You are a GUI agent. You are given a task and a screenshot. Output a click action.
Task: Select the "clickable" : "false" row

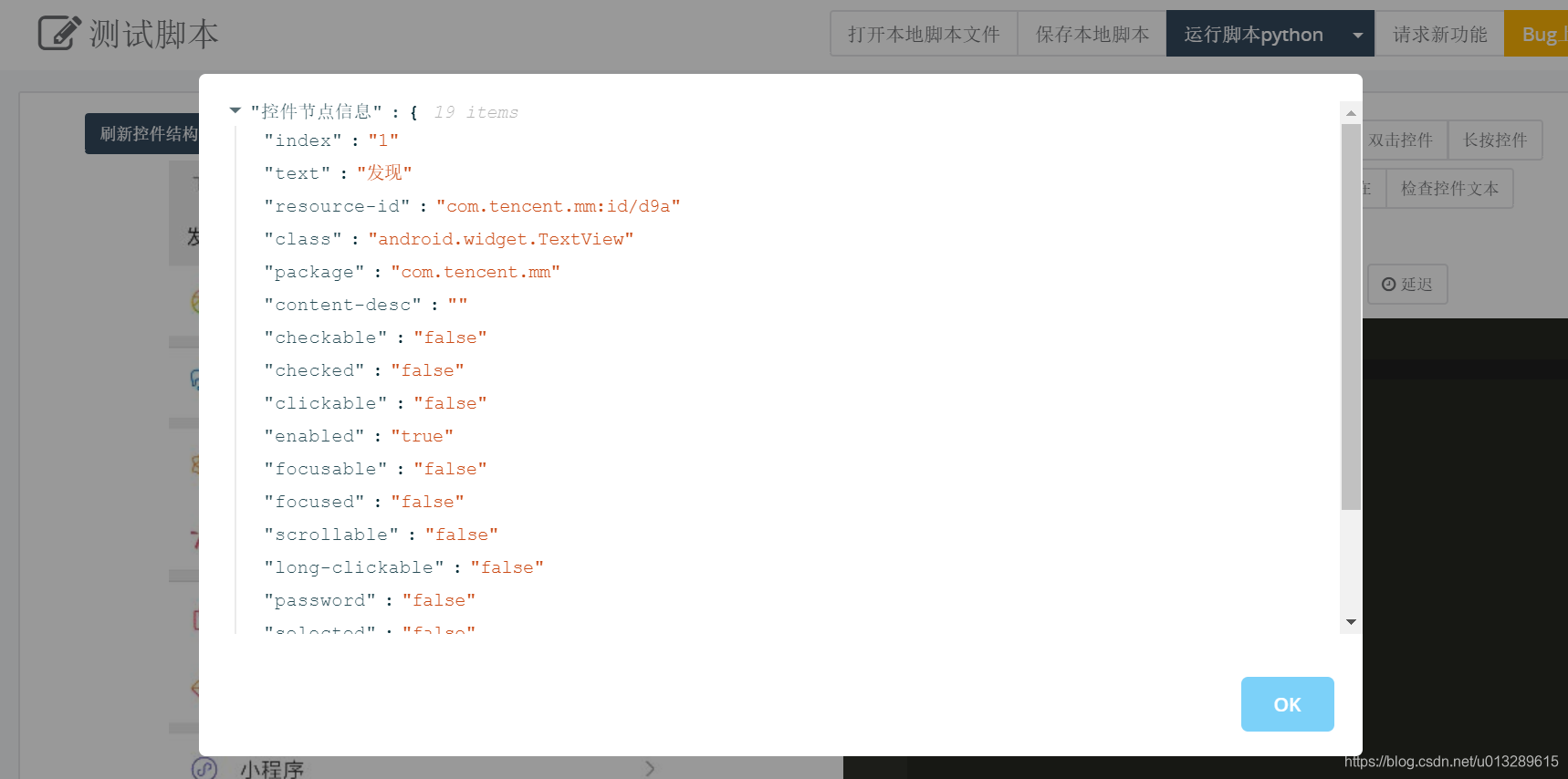[375, 403]
